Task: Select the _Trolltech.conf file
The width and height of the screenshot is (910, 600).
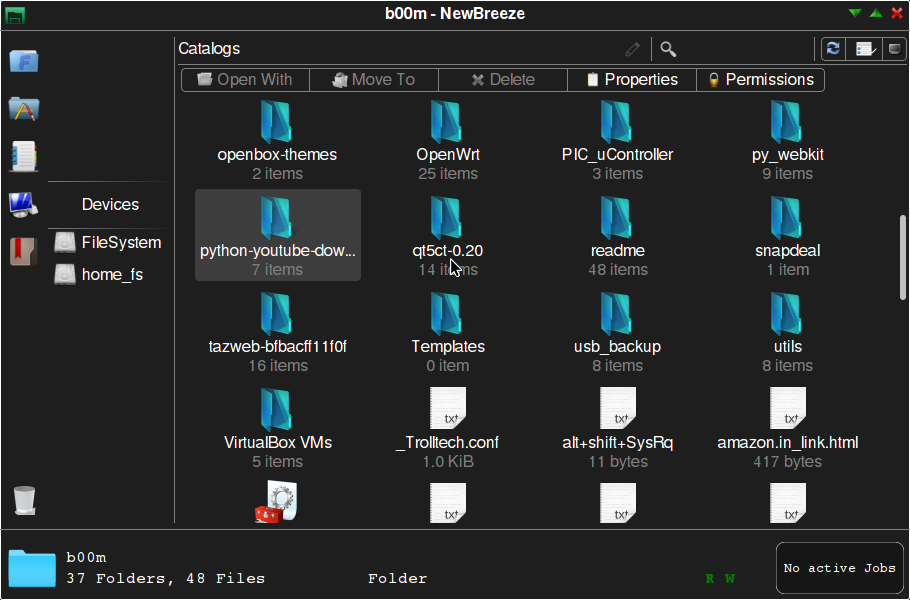Action: 448,427
